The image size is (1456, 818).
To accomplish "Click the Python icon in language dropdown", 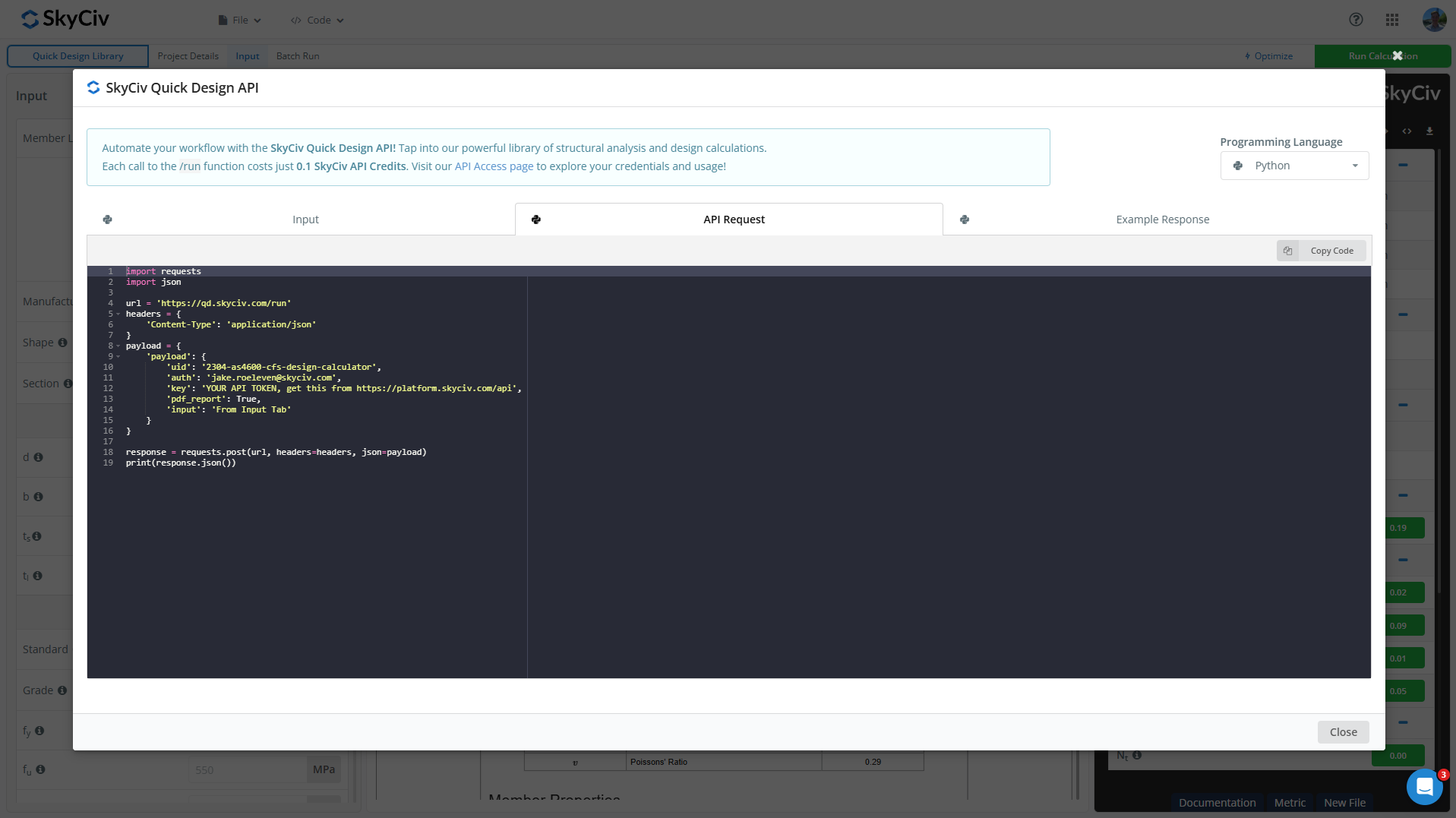I will coord(1238,166).
